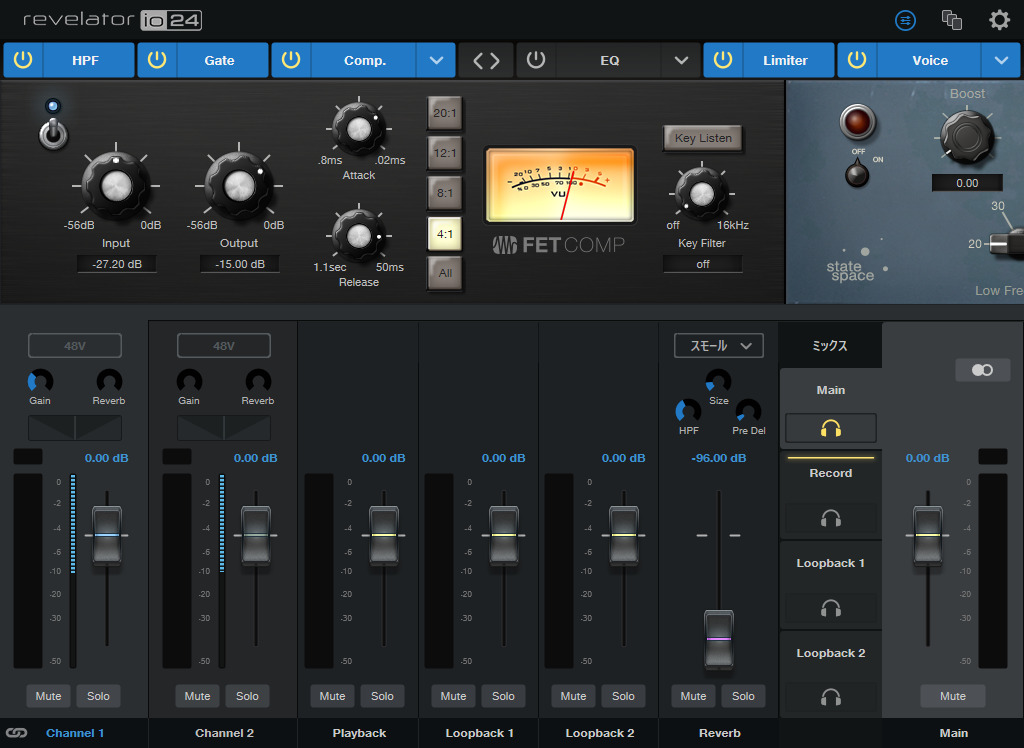The height and width of the screenshot is (748, 1024).
Task: Open the スモール reverb type dropdown
Action: pos(718,346)
